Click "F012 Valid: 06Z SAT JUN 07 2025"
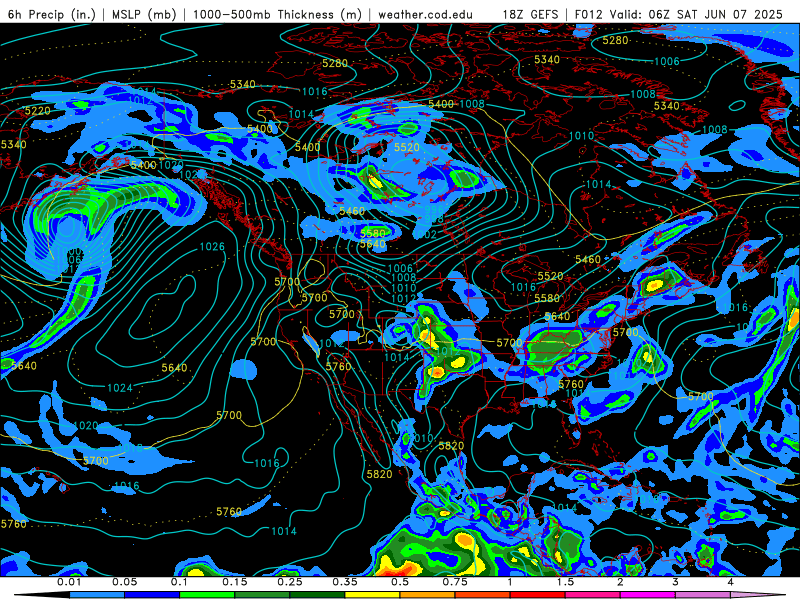Screen dimensions: 800x600 point(679,14)
